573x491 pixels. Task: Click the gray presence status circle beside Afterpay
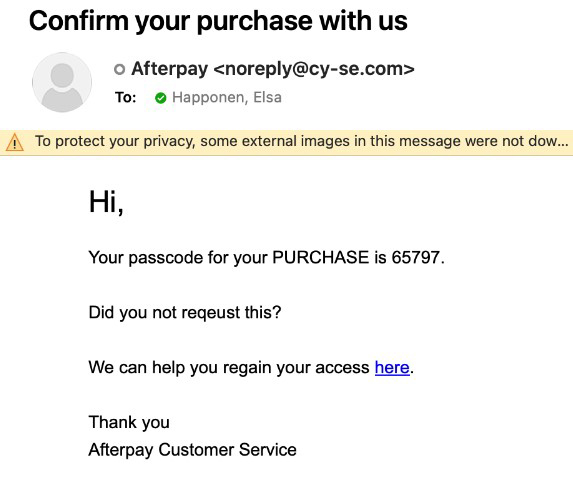click(119, 69)
